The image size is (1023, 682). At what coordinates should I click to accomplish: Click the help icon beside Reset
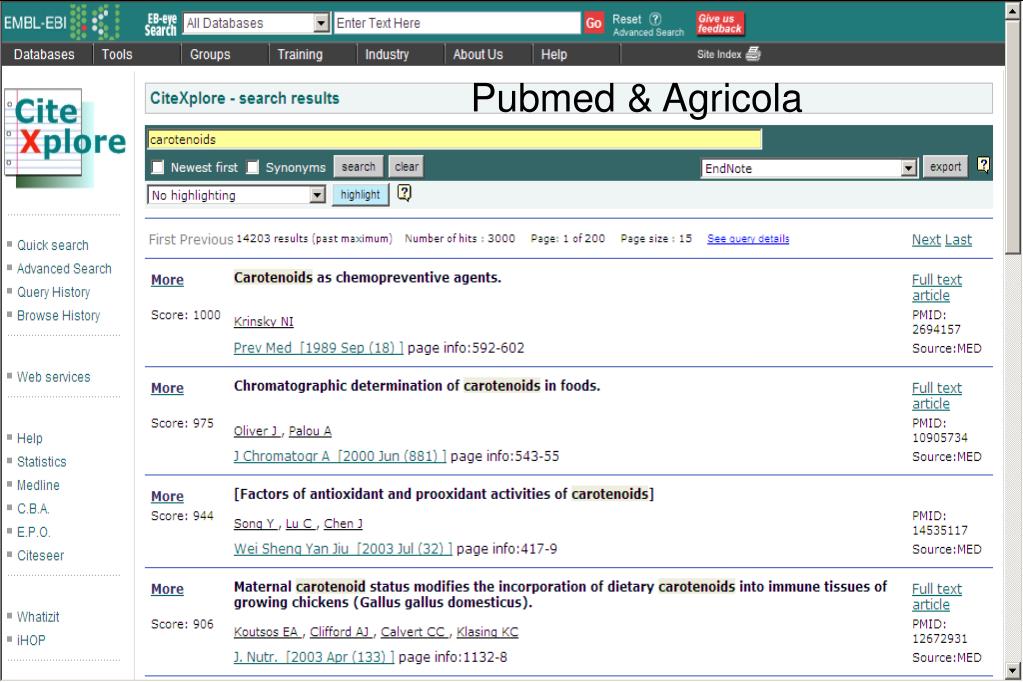coord(655,19)
